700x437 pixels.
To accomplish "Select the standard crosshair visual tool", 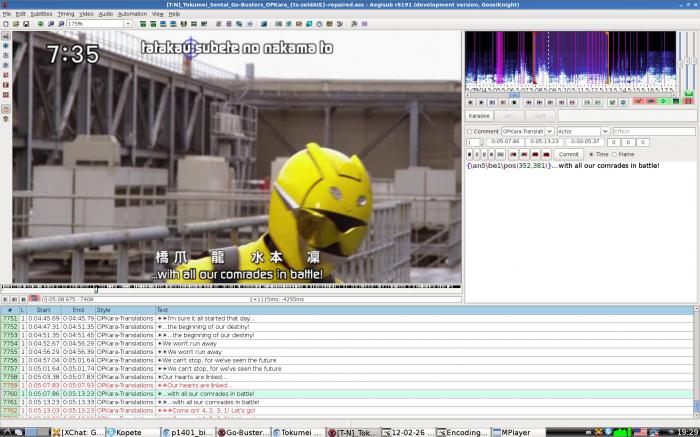I will click(x=6, y=36).
